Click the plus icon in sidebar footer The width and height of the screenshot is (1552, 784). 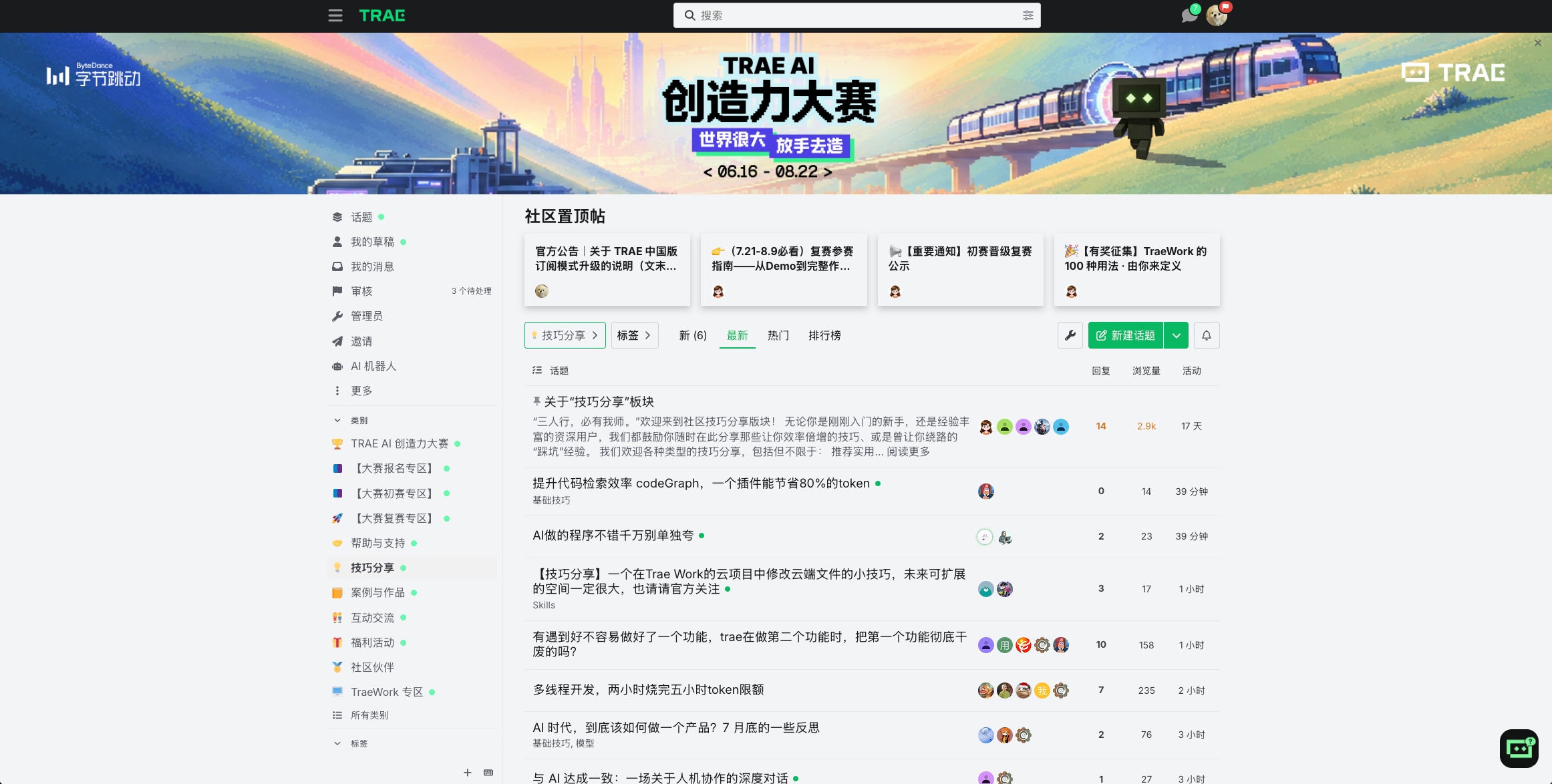[x=468, y=773]
